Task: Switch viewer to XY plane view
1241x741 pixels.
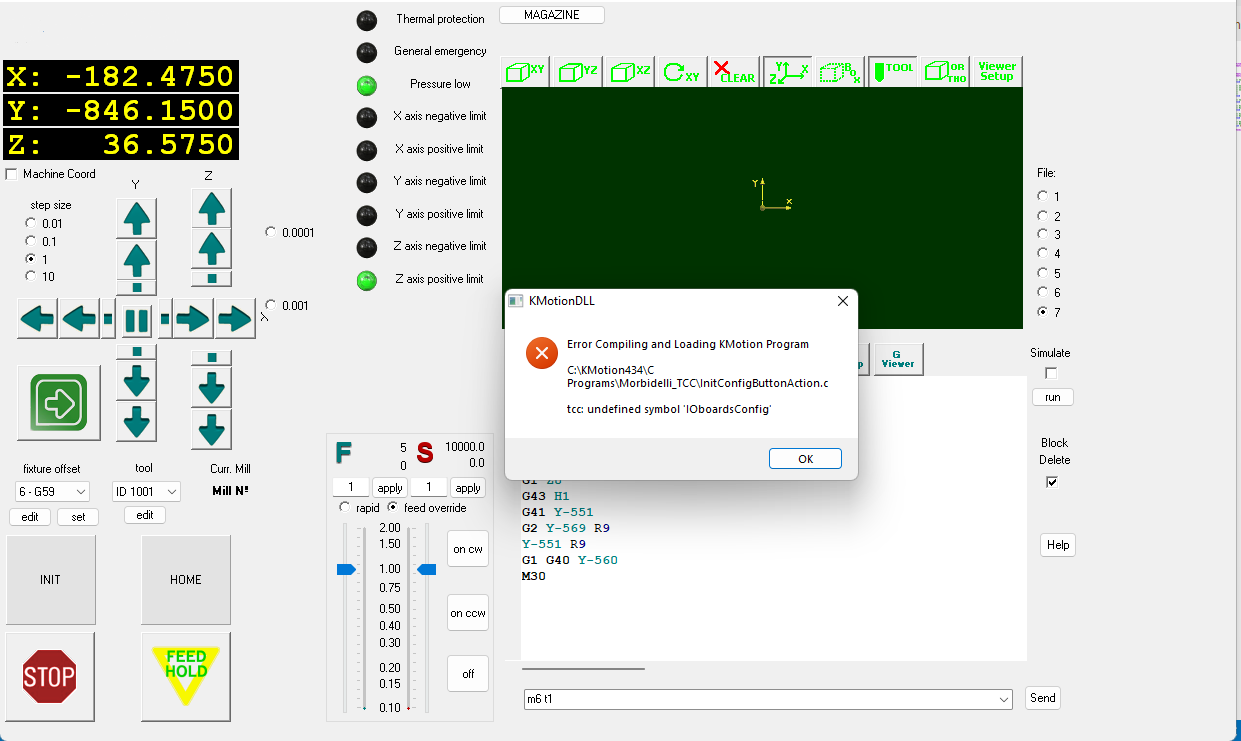Action: [x=525, y=72]
